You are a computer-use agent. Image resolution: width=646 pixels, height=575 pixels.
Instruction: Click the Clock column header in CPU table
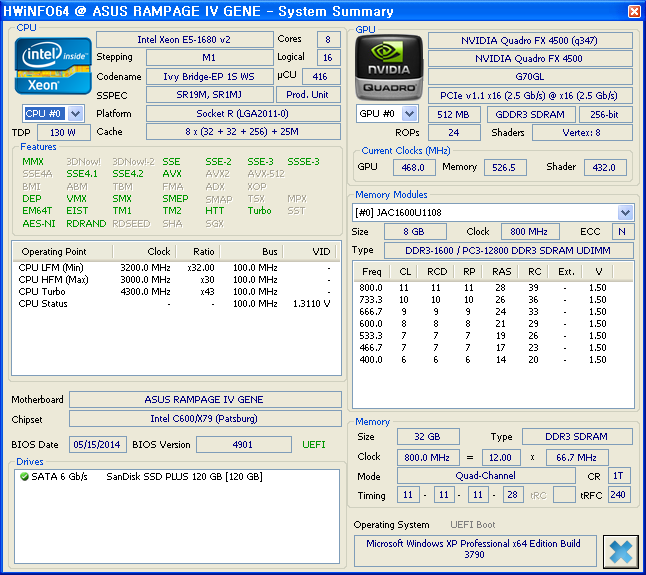pos(144,252)
